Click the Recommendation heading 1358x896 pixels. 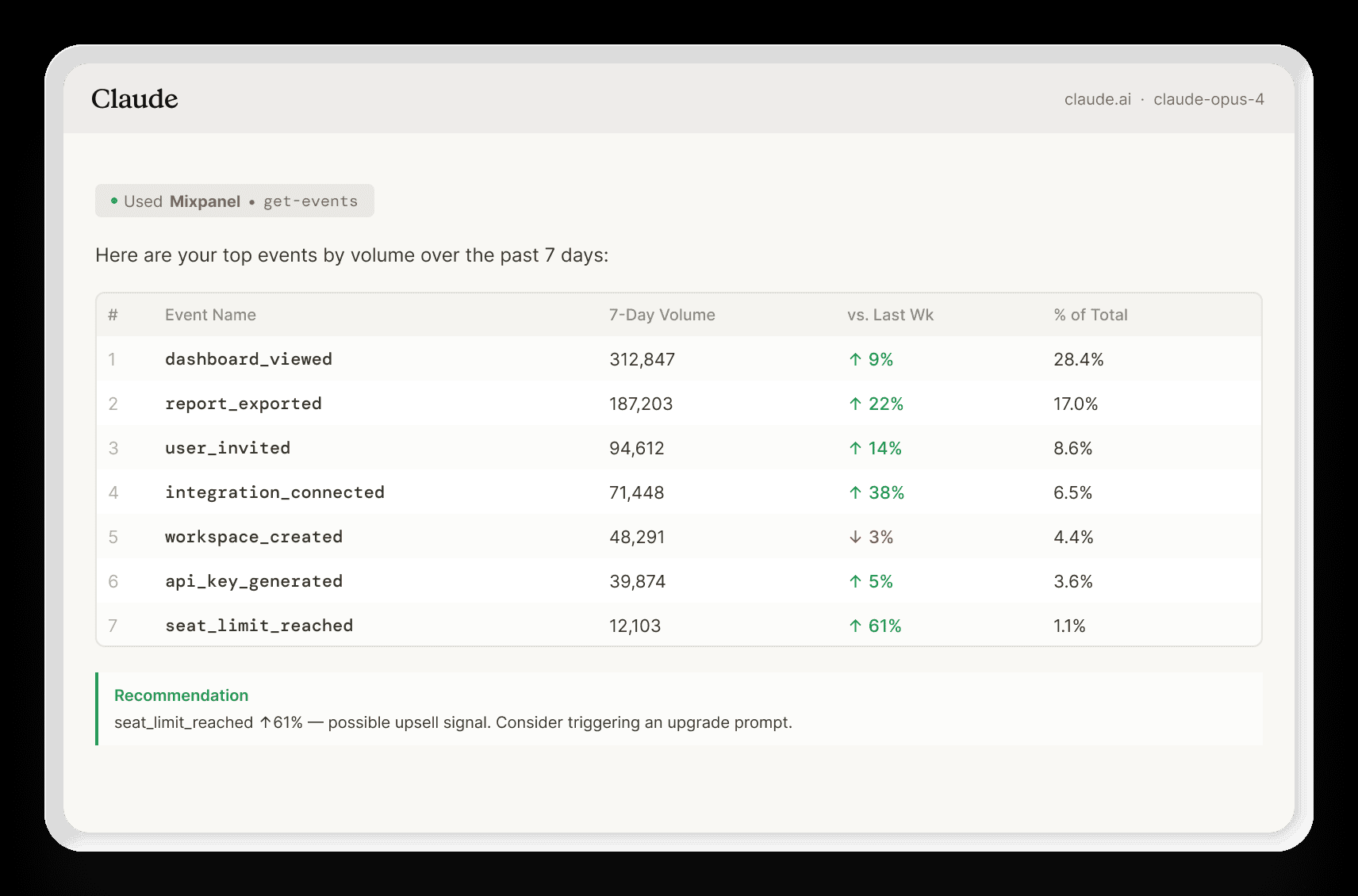tap(181, 695)
